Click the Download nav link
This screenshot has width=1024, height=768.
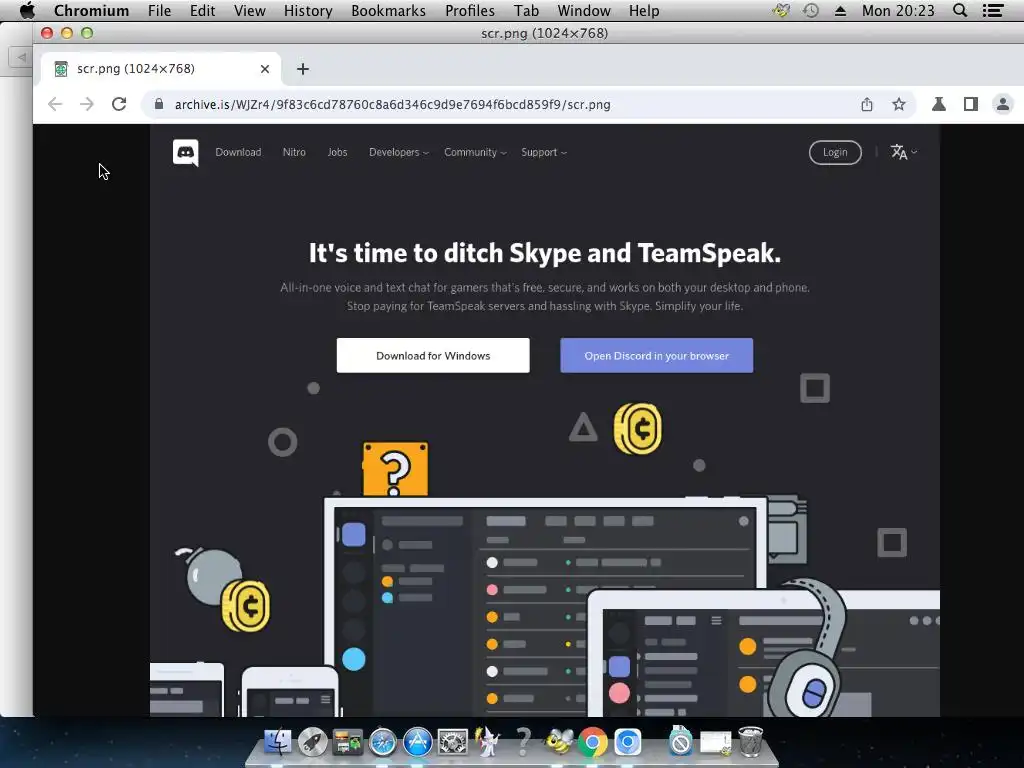(x=238, y=152)
